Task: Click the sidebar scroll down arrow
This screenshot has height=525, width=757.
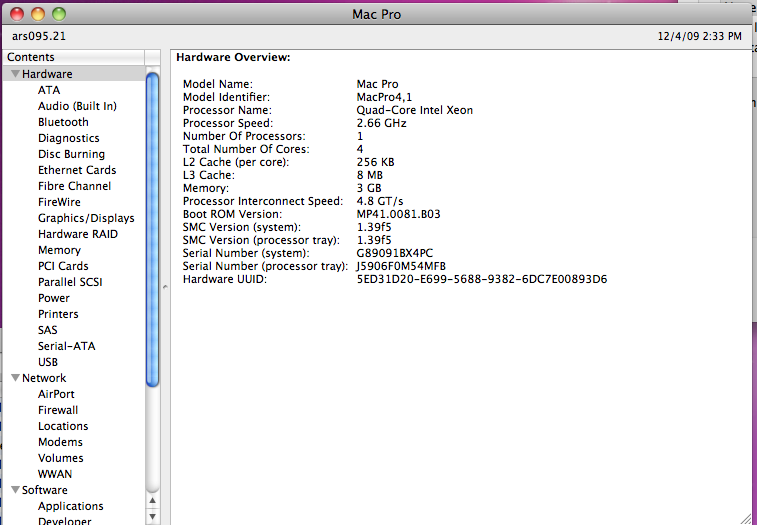Action: tap(153, 516)
